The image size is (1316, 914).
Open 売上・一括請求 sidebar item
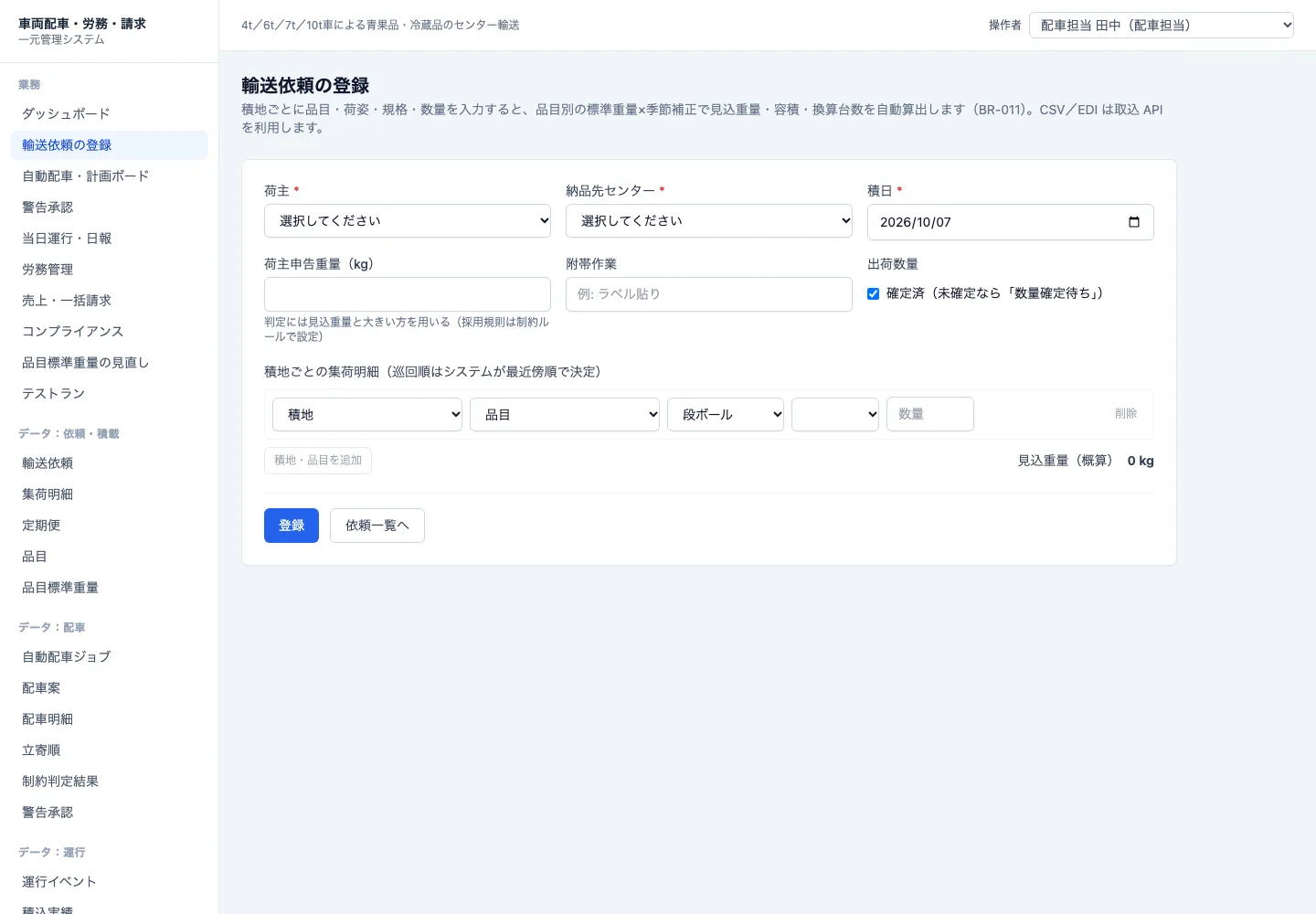[x=110, y=301]
